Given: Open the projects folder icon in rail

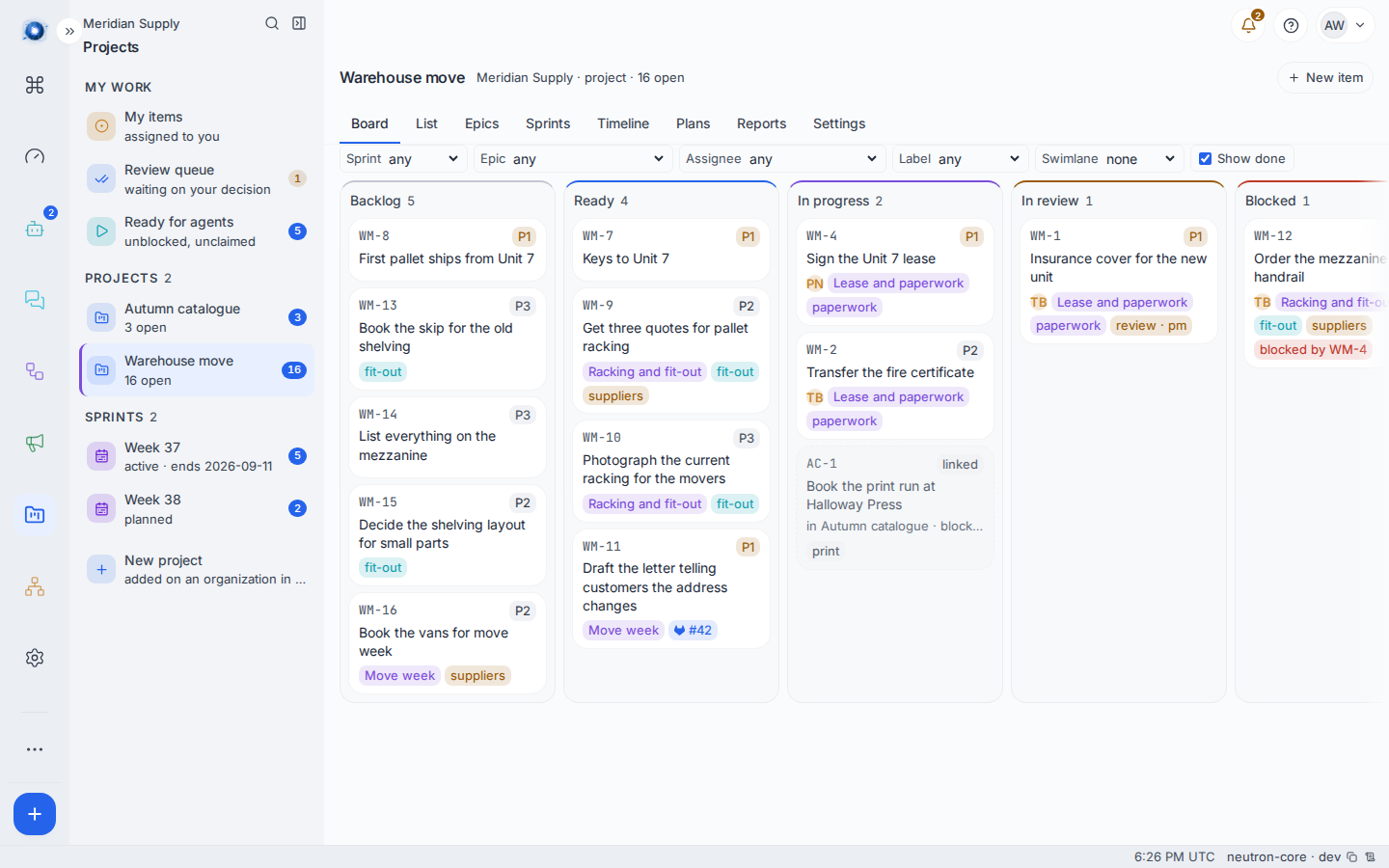Looking at the screenshot, I should click(35, 515).
